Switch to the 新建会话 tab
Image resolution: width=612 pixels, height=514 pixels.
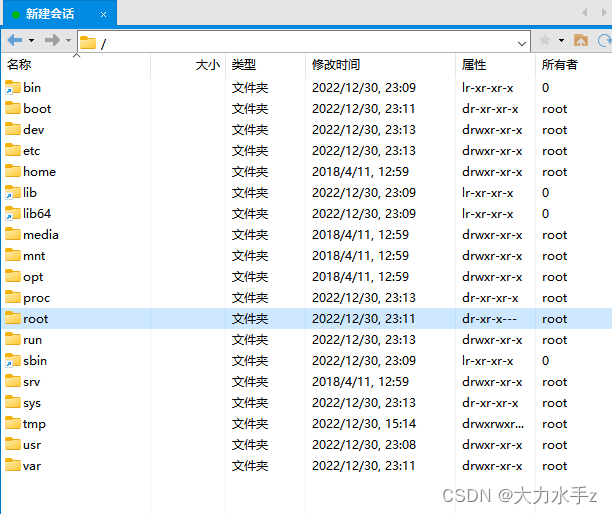(x=59, y=14)
